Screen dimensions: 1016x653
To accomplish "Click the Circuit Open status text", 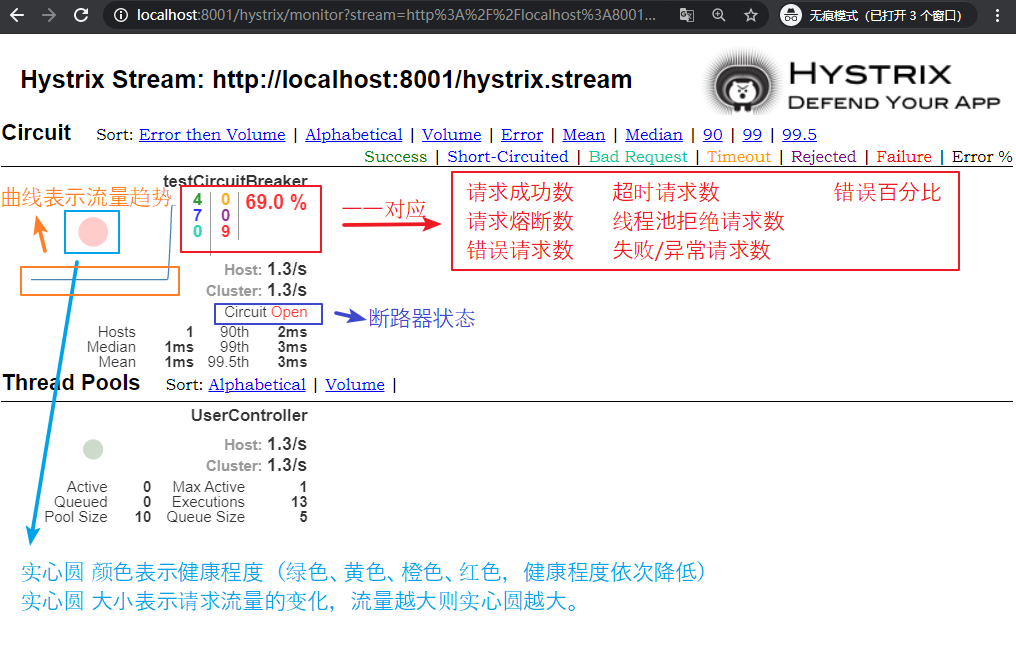I will coord(266,312).
